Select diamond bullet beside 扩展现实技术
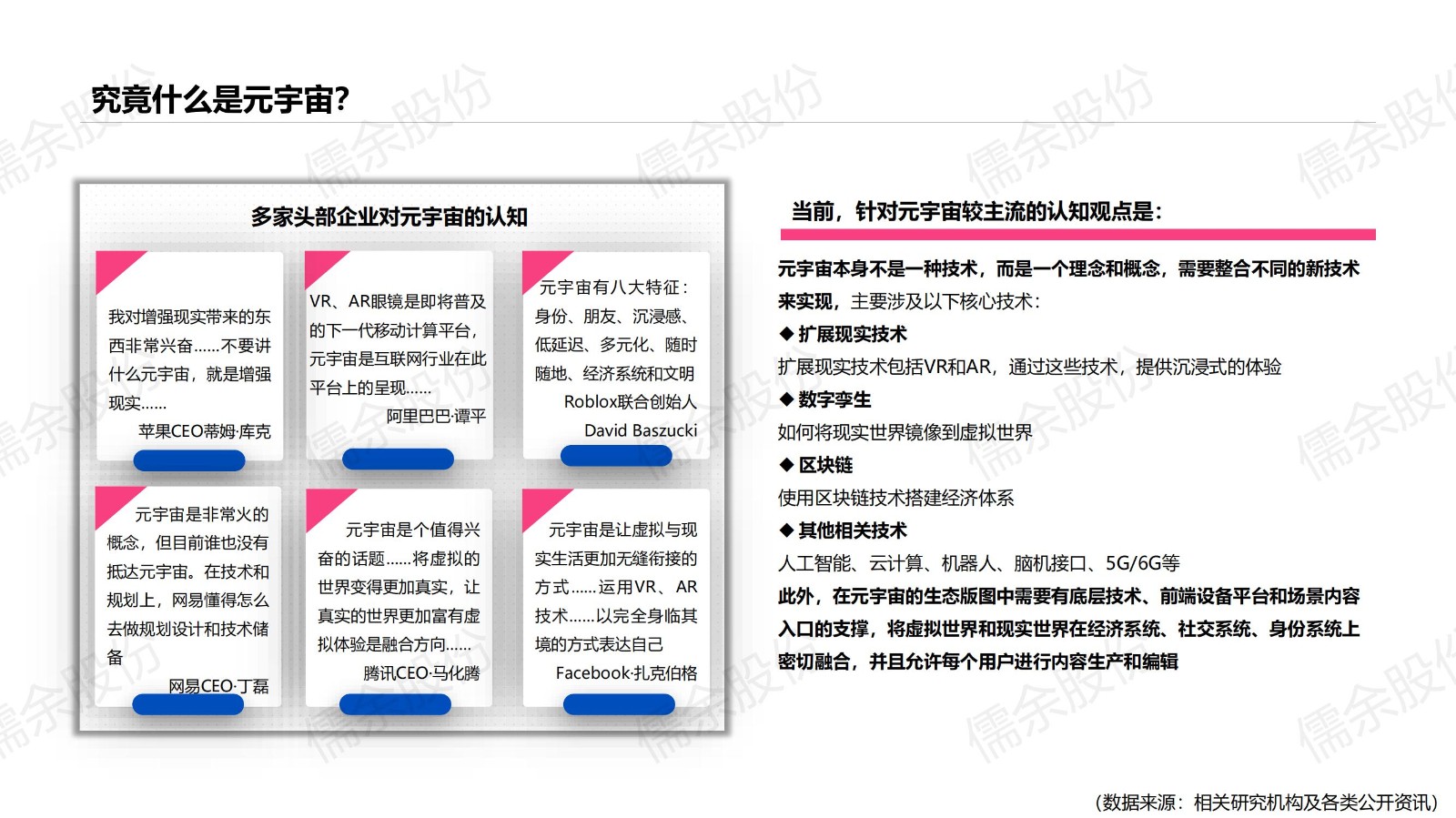The height and width of the screenshot is (818, 1456). point(786,334)
